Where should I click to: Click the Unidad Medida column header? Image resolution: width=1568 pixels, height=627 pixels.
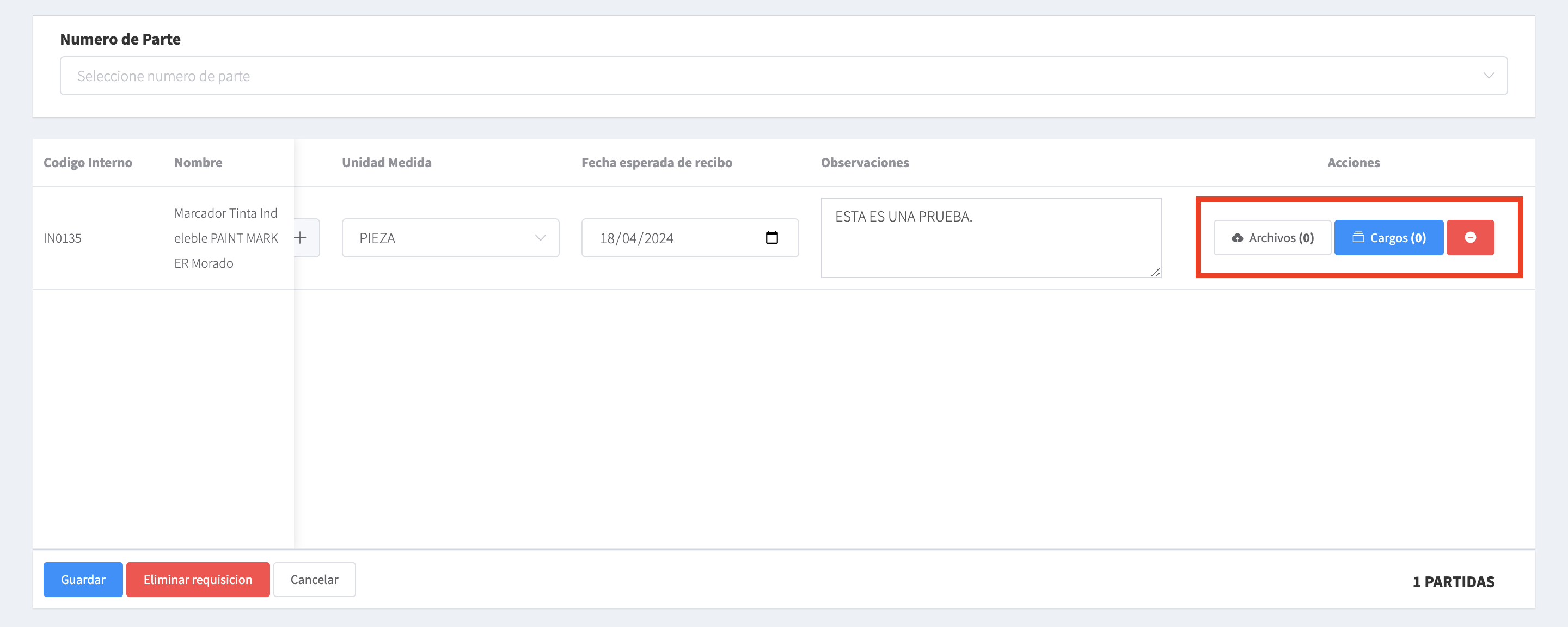[387, 163]
